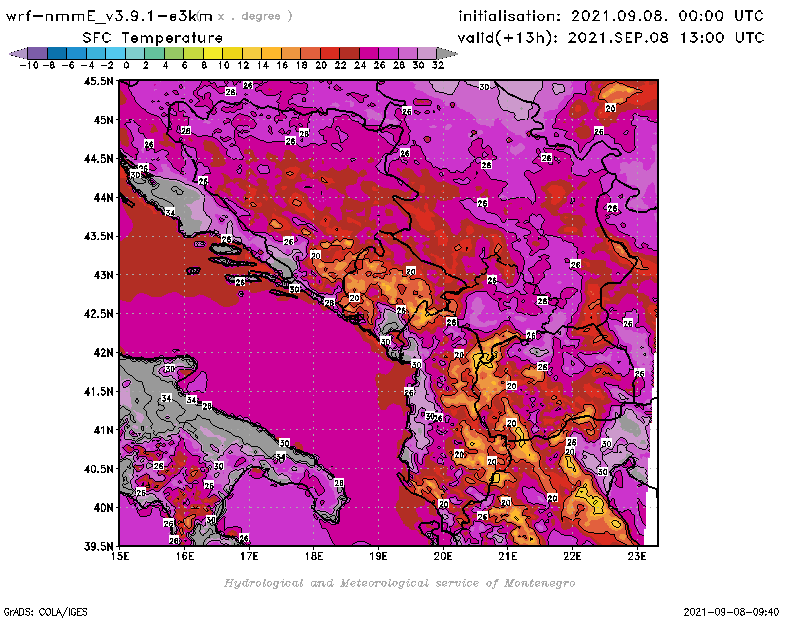Click the '2021-09-08-09:40' timestamp text
Image resolution: width=800 pixels, height=618 pixels.
pos(731,611)
